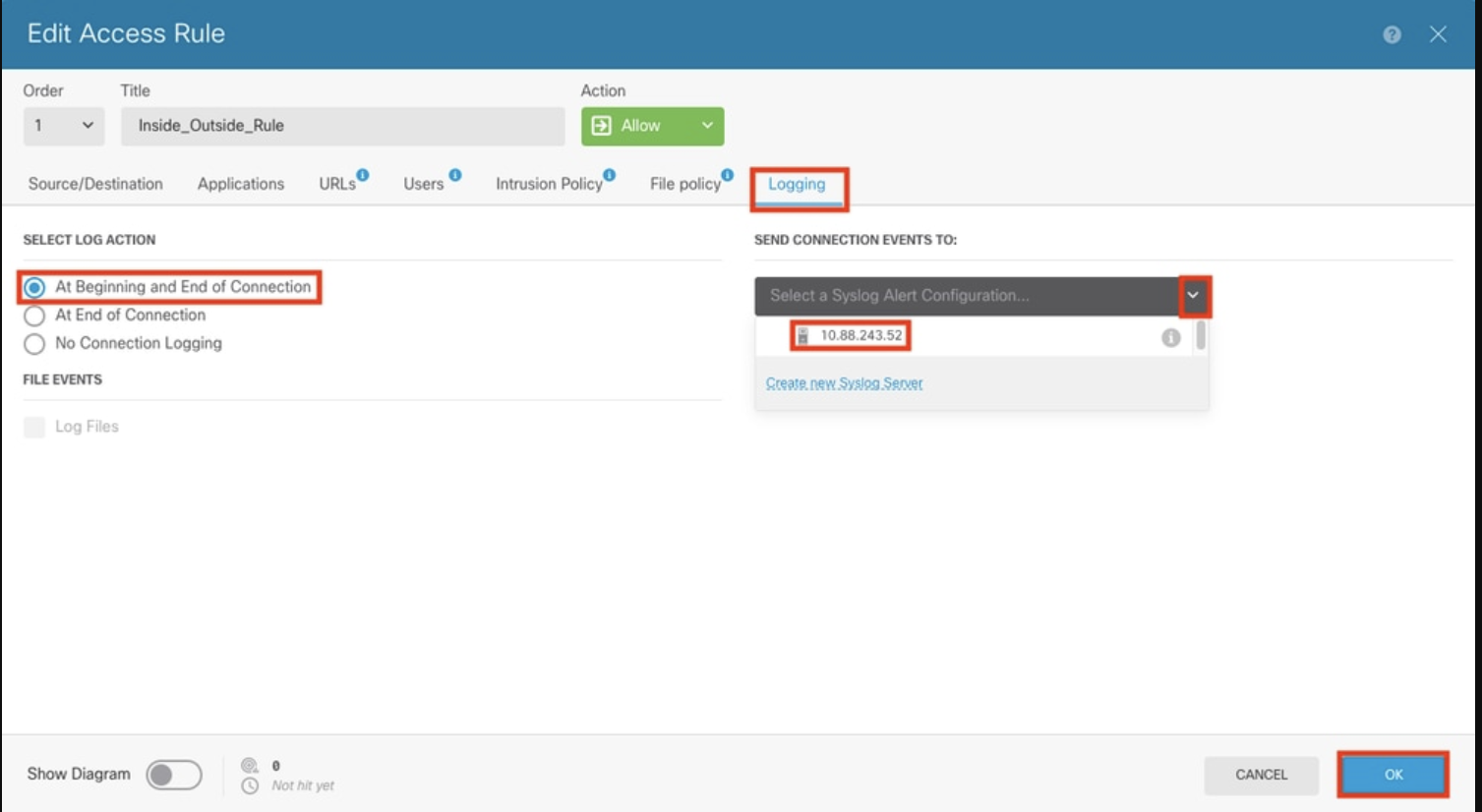Switch to the Applications tab

click(x=240, y=184)
